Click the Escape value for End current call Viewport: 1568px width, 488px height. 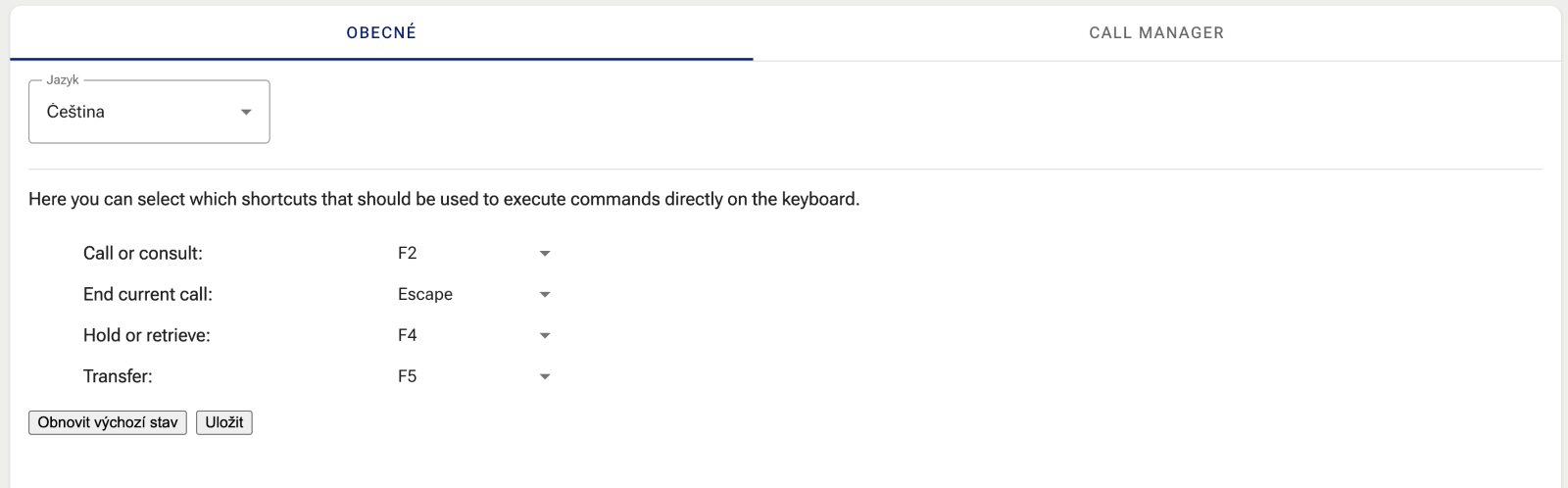coord(425,294)
